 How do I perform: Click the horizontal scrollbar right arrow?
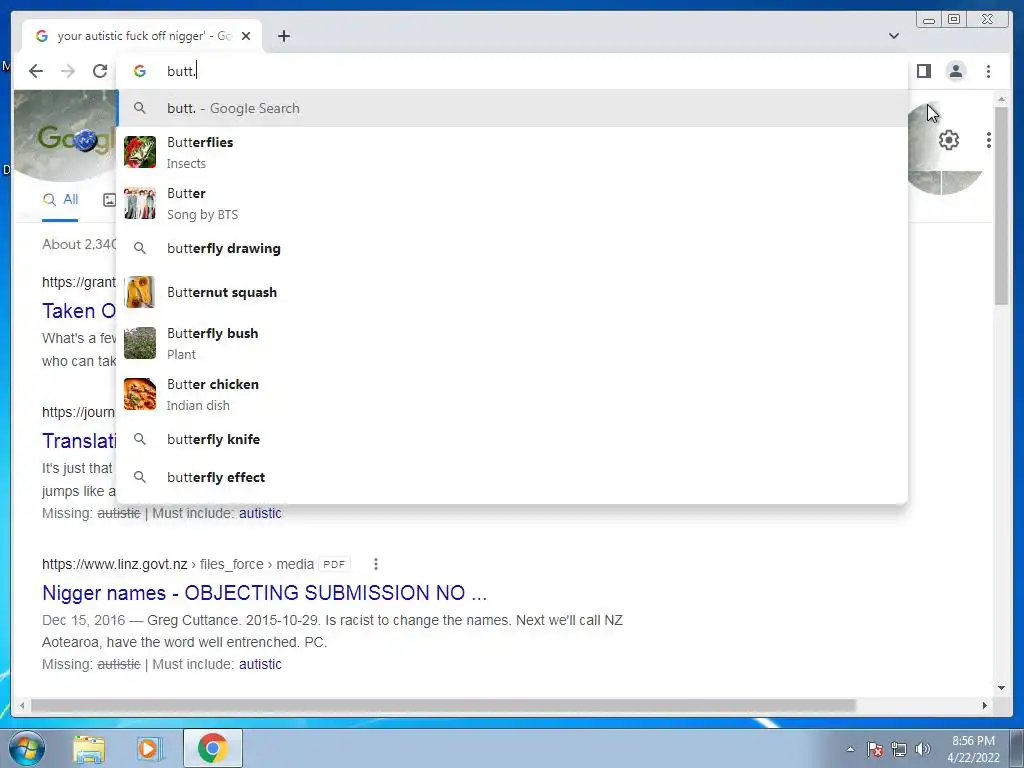(x=985, y=705)
